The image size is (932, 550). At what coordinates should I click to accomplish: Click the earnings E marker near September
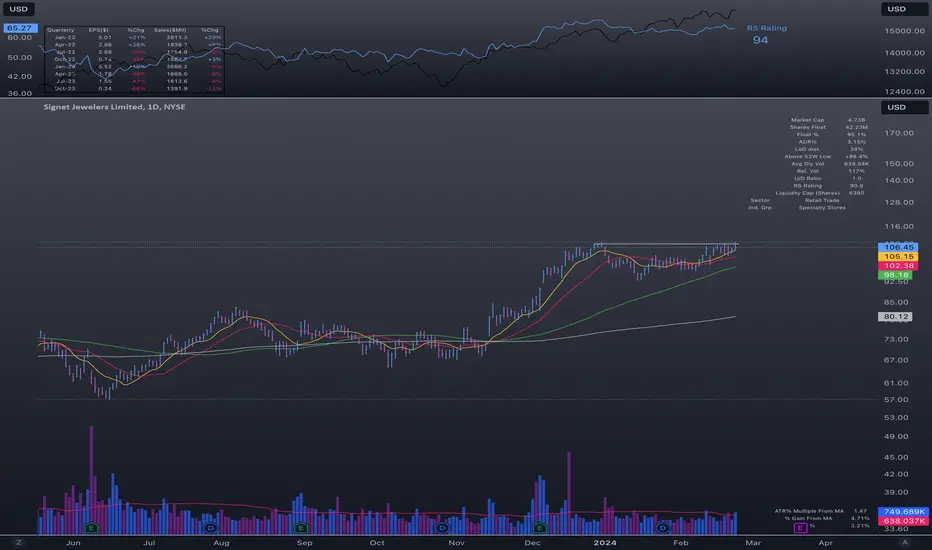[301, 527]
